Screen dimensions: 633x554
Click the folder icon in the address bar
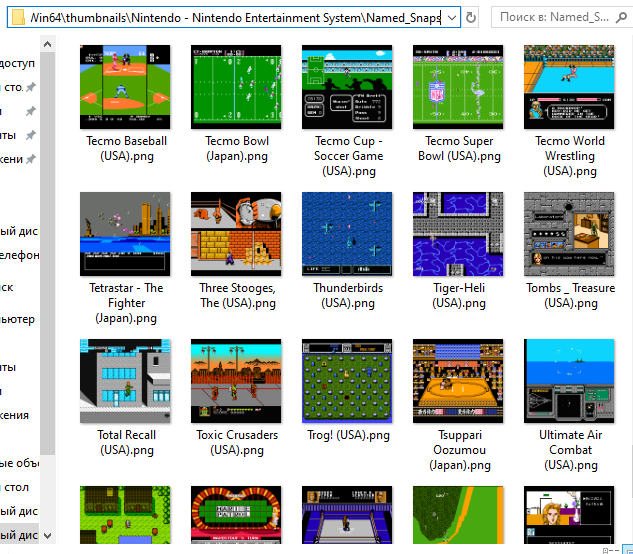[x=19, y=17]
